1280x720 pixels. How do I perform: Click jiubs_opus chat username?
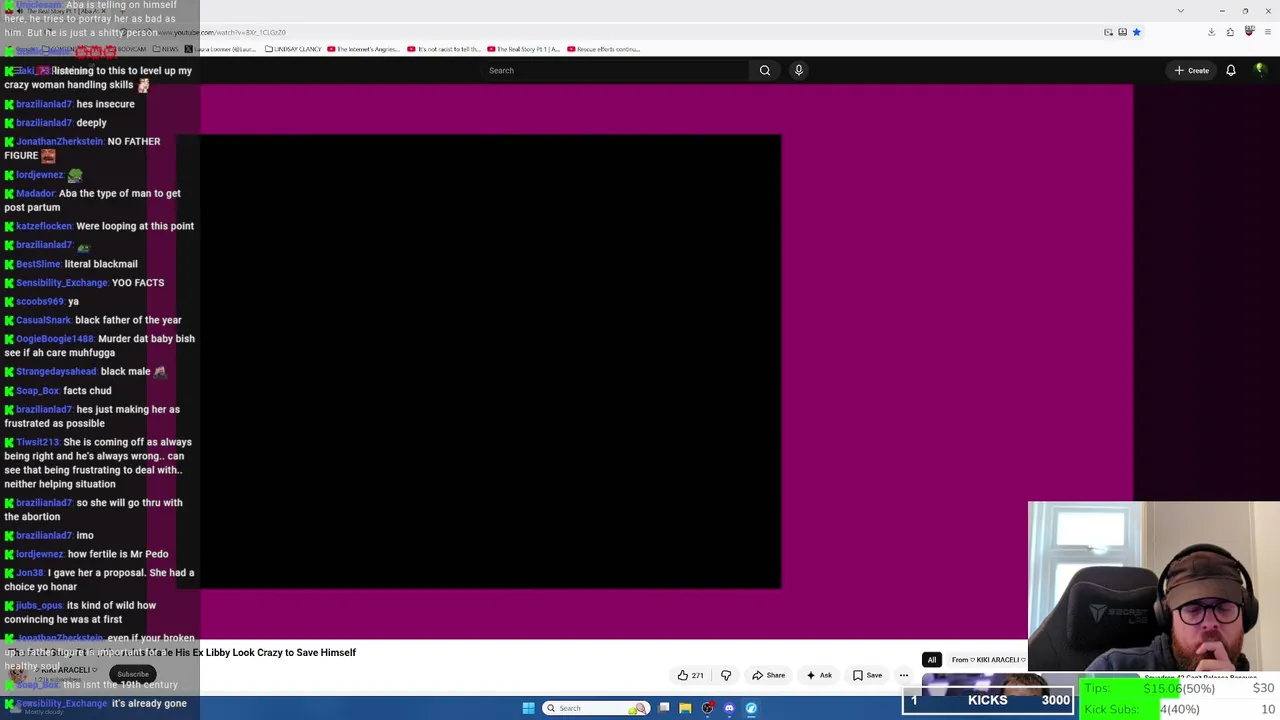click(x=39, y=606)
